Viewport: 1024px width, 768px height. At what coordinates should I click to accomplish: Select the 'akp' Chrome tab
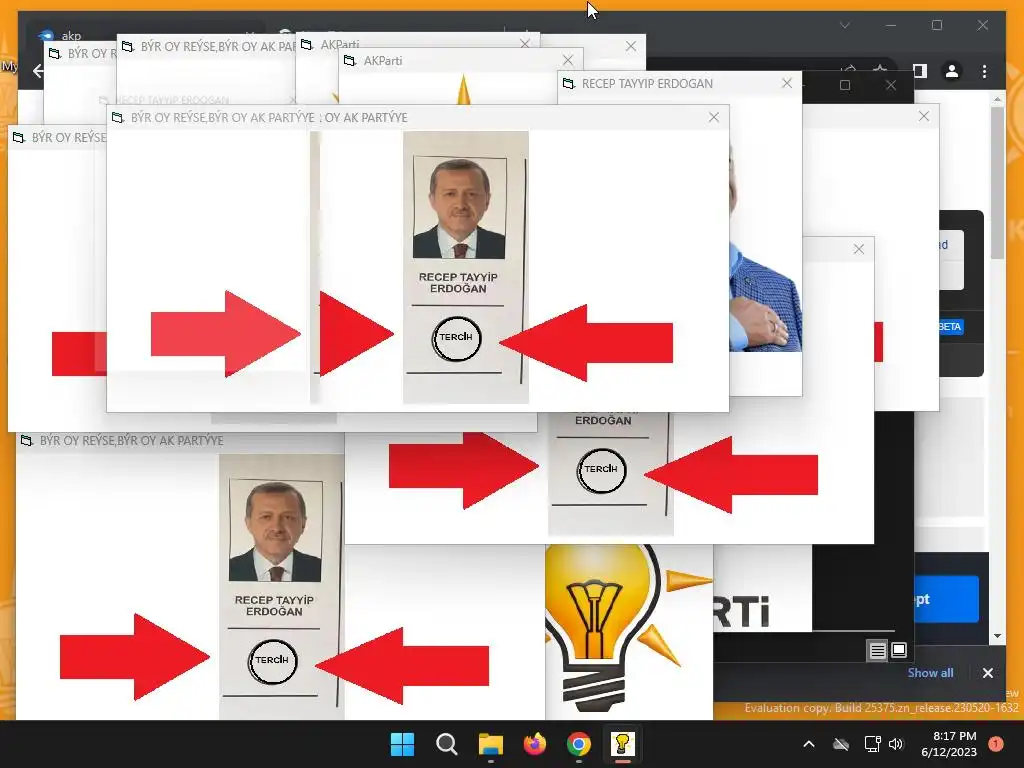(71, 36)
